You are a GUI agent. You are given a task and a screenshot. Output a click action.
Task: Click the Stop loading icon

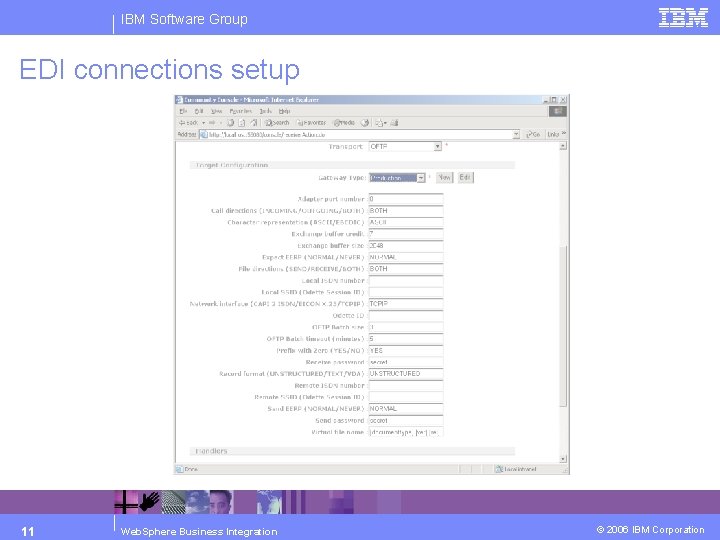pos(231,123)
